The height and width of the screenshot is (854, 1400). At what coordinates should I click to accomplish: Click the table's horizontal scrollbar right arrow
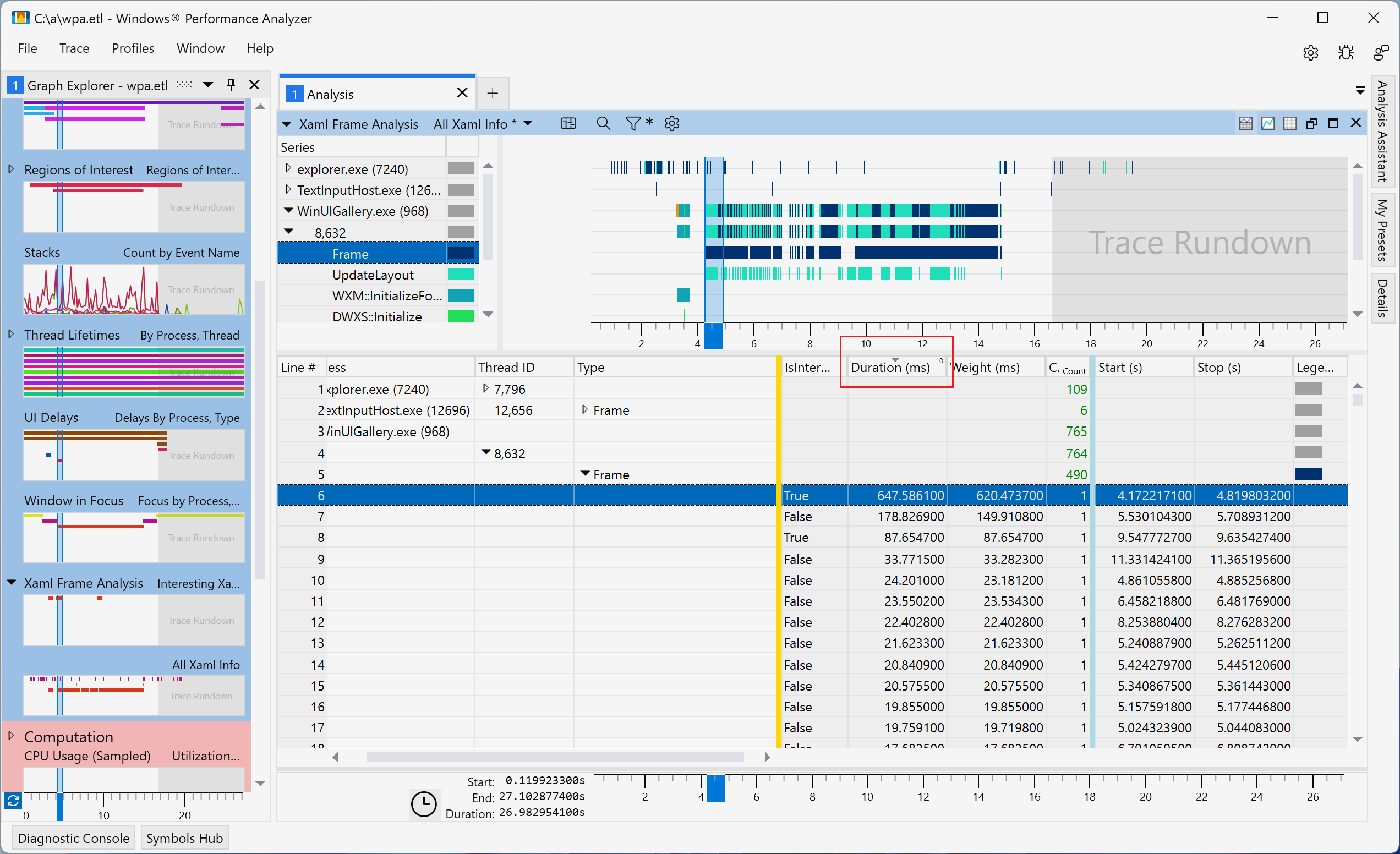coord(768,757)
